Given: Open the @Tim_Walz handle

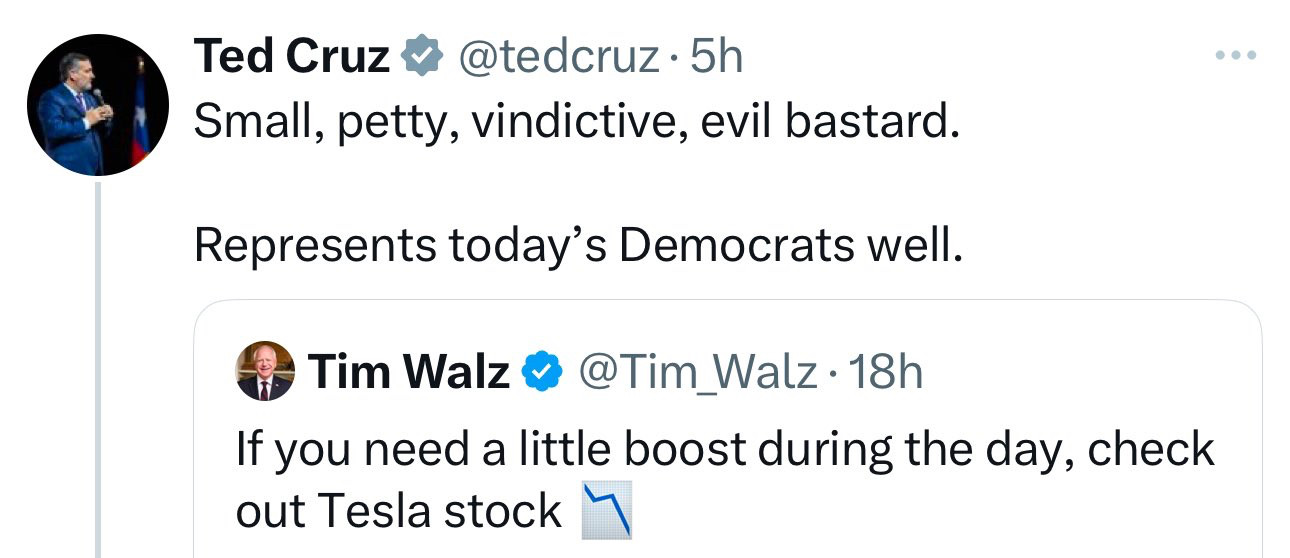Looking at the screenshot, I should [697, 372].
